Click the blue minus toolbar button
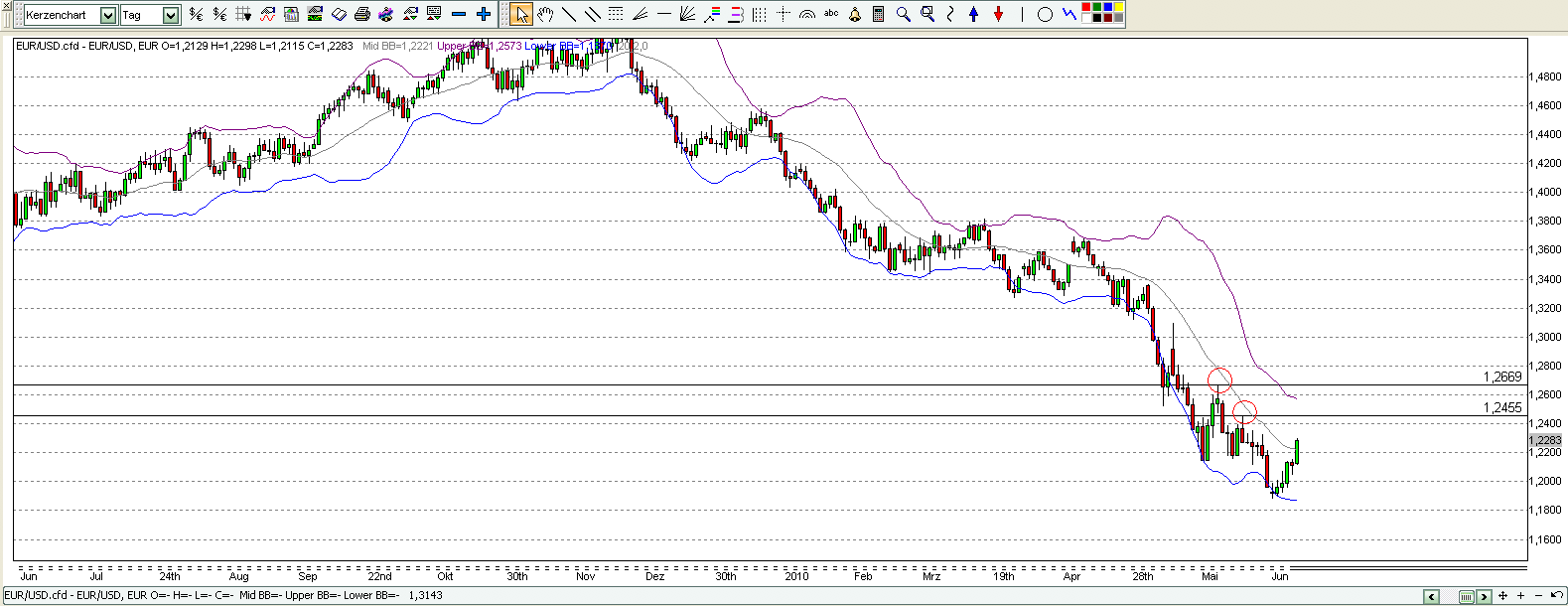Screen dimensions: 1568x606 click(x=459, y=14)
